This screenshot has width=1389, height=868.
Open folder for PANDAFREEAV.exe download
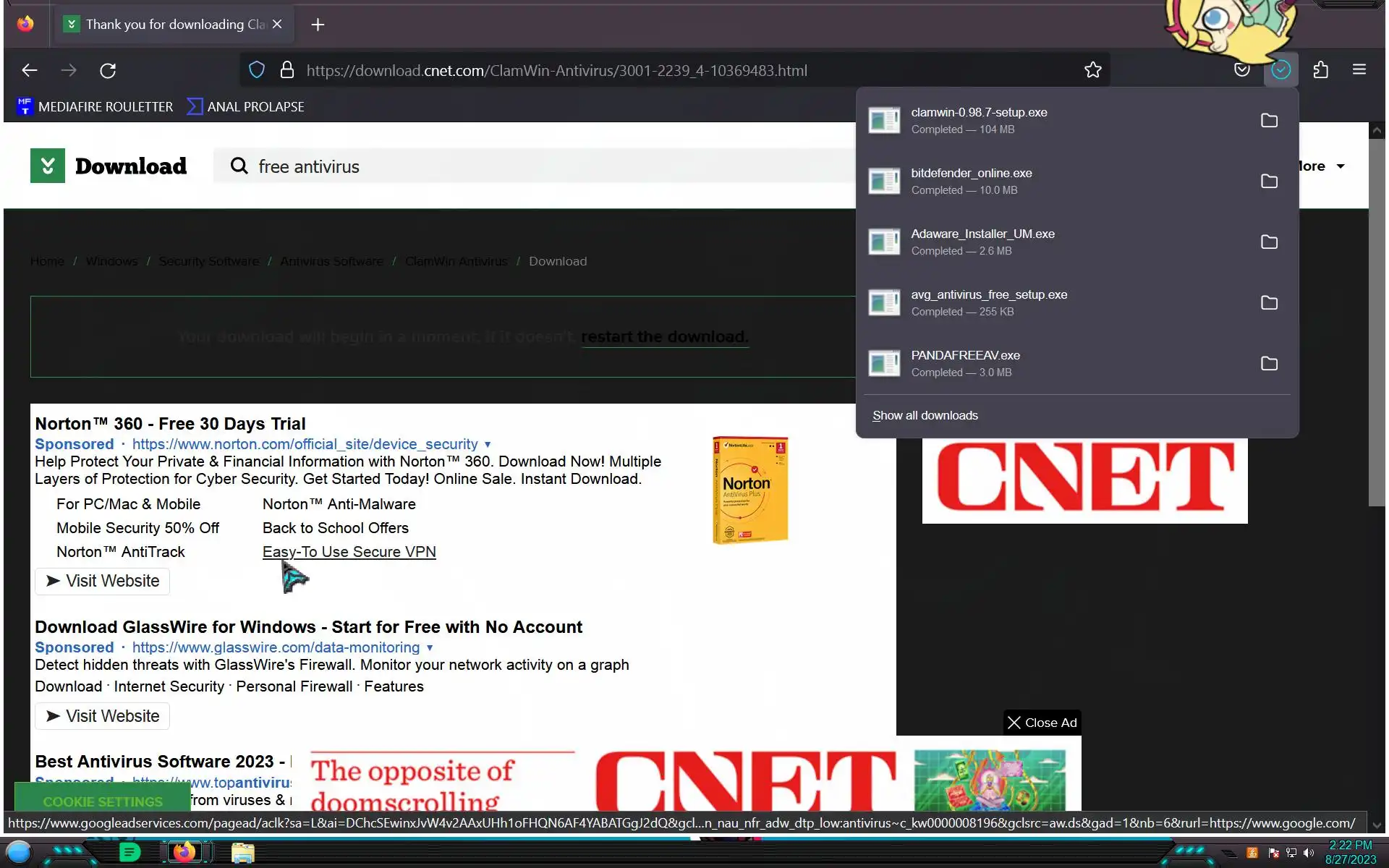tap(1269, 364)
